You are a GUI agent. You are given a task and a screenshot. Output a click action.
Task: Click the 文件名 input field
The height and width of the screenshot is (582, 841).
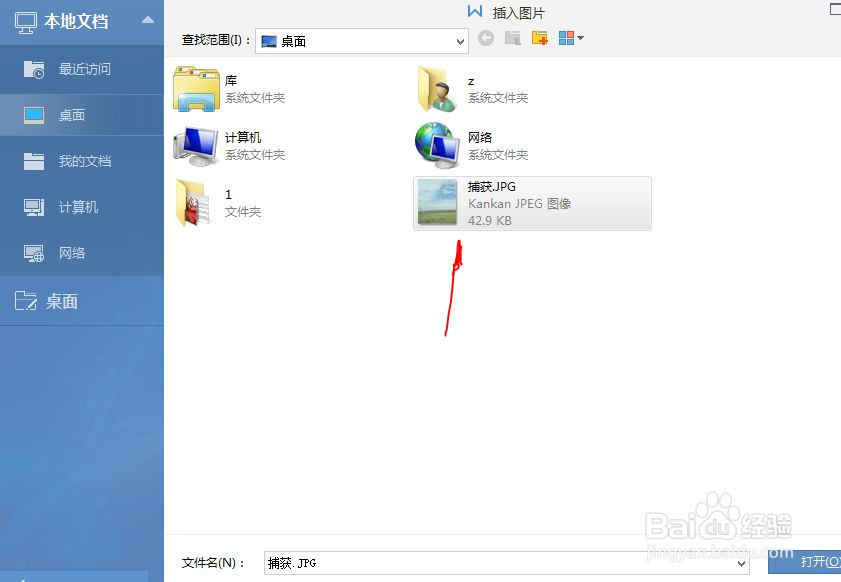pos(506,563)
